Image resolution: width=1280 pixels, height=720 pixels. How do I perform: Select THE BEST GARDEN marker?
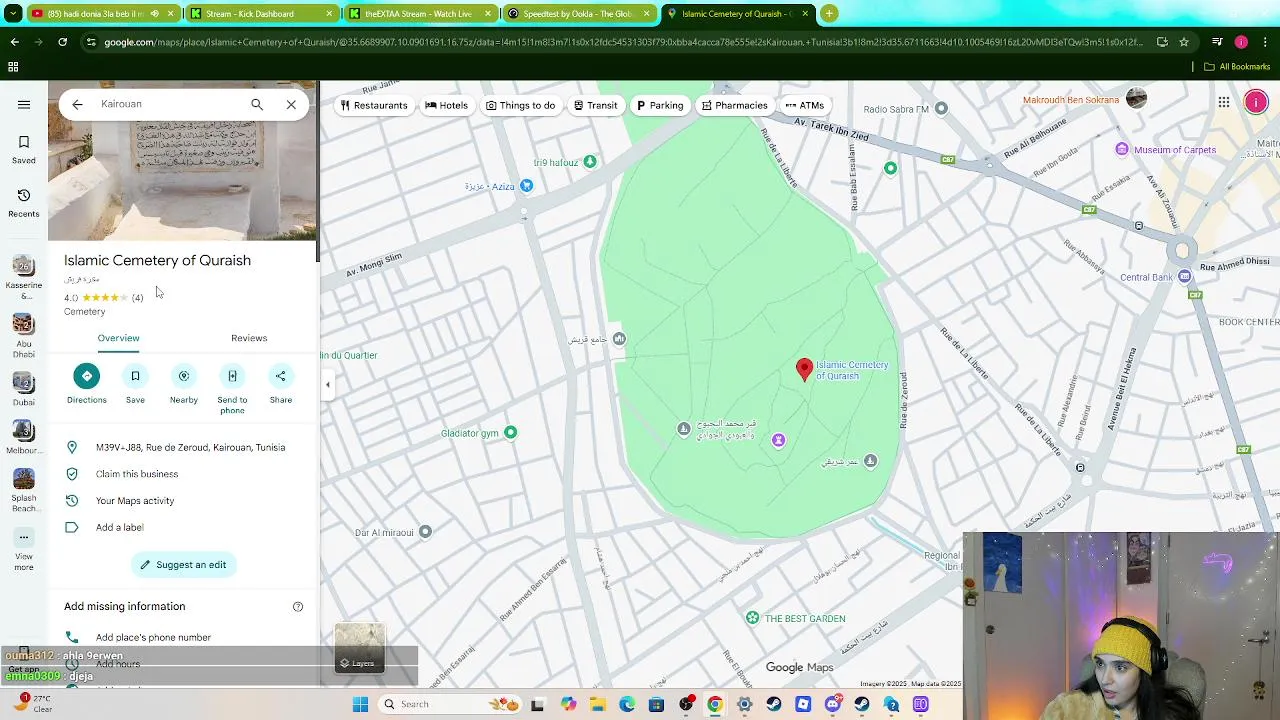pos(752,618)
